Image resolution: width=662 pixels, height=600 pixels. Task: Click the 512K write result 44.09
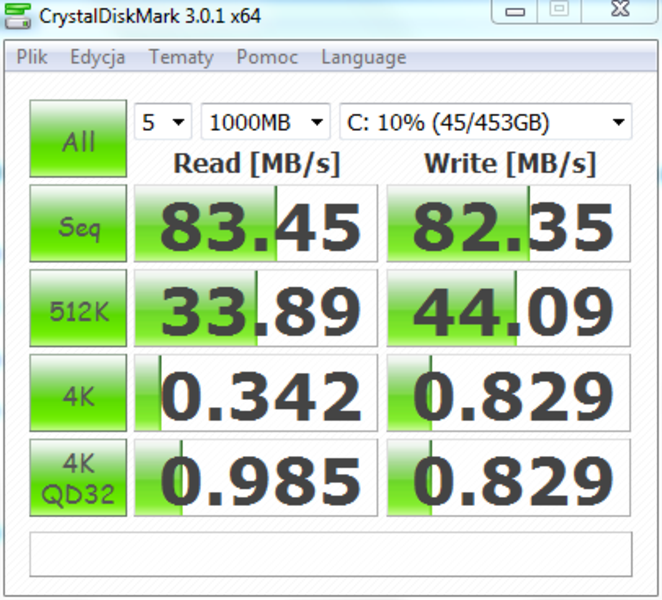point(509,308)
